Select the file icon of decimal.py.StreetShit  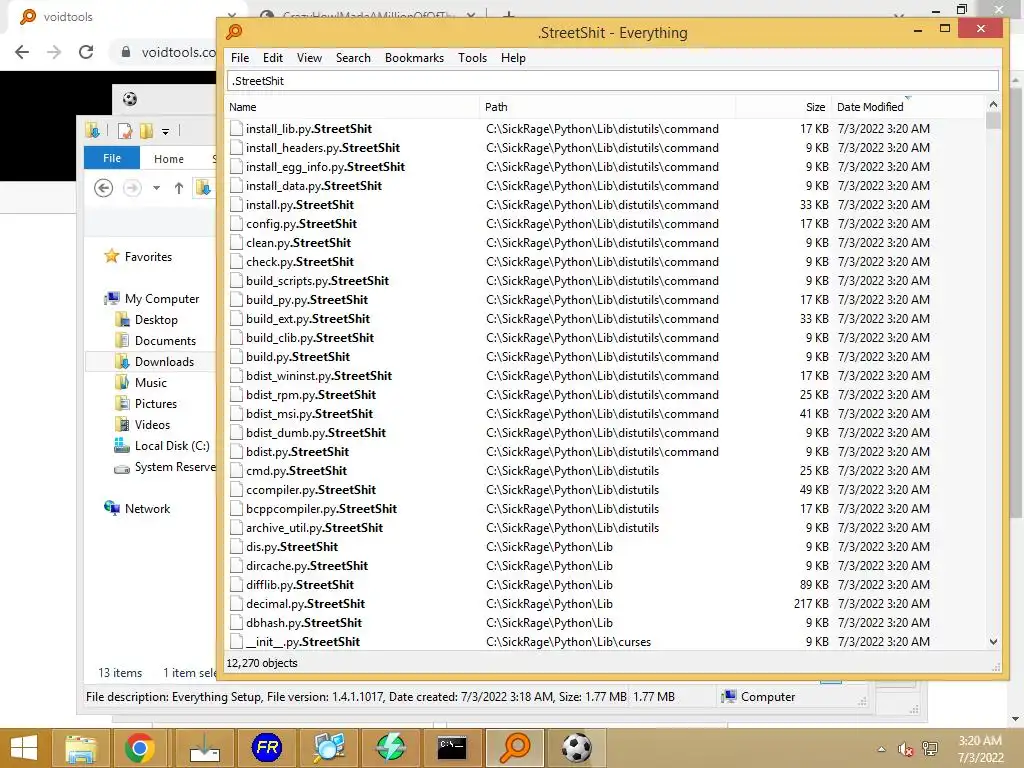pyautogui.click(x=236, y=603)
